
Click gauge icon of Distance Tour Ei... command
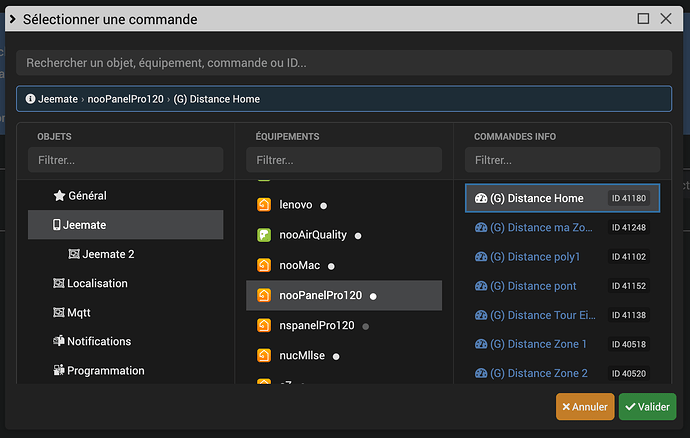click(481, 315)
